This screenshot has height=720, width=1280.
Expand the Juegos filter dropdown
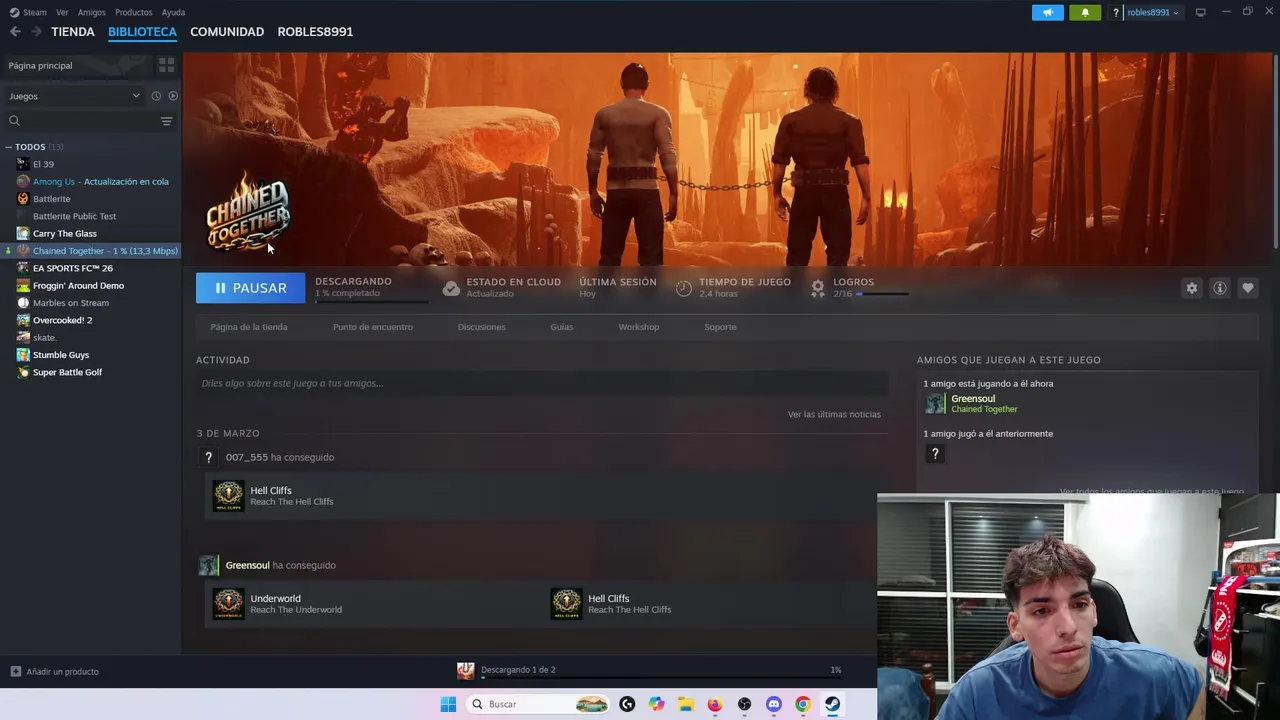point(74,96)
